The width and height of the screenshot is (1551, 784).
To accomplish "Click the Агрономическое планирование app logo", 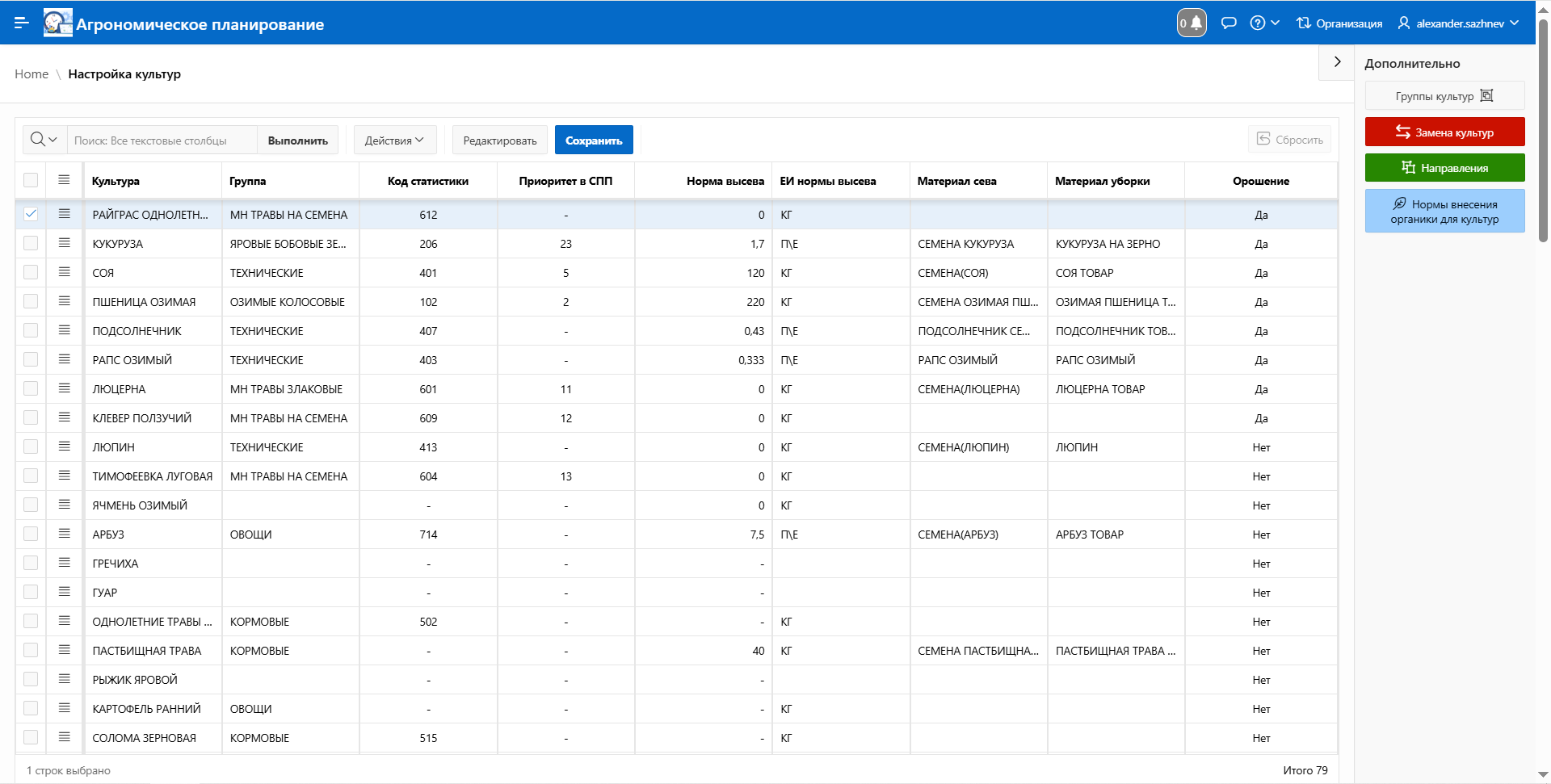I will (x=58, y=23).
